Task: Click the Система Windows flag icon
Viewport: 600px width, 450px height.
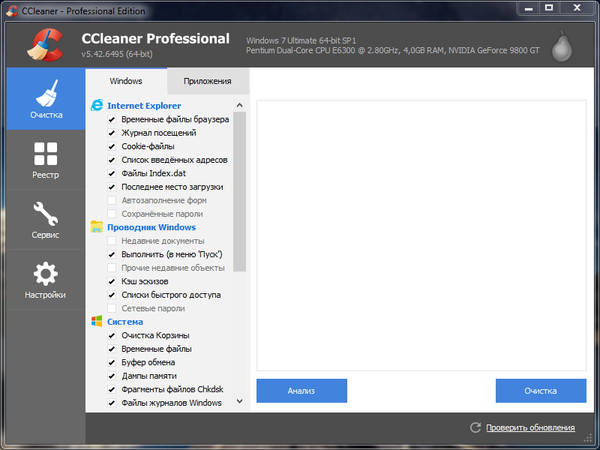Action: (97, 322)
